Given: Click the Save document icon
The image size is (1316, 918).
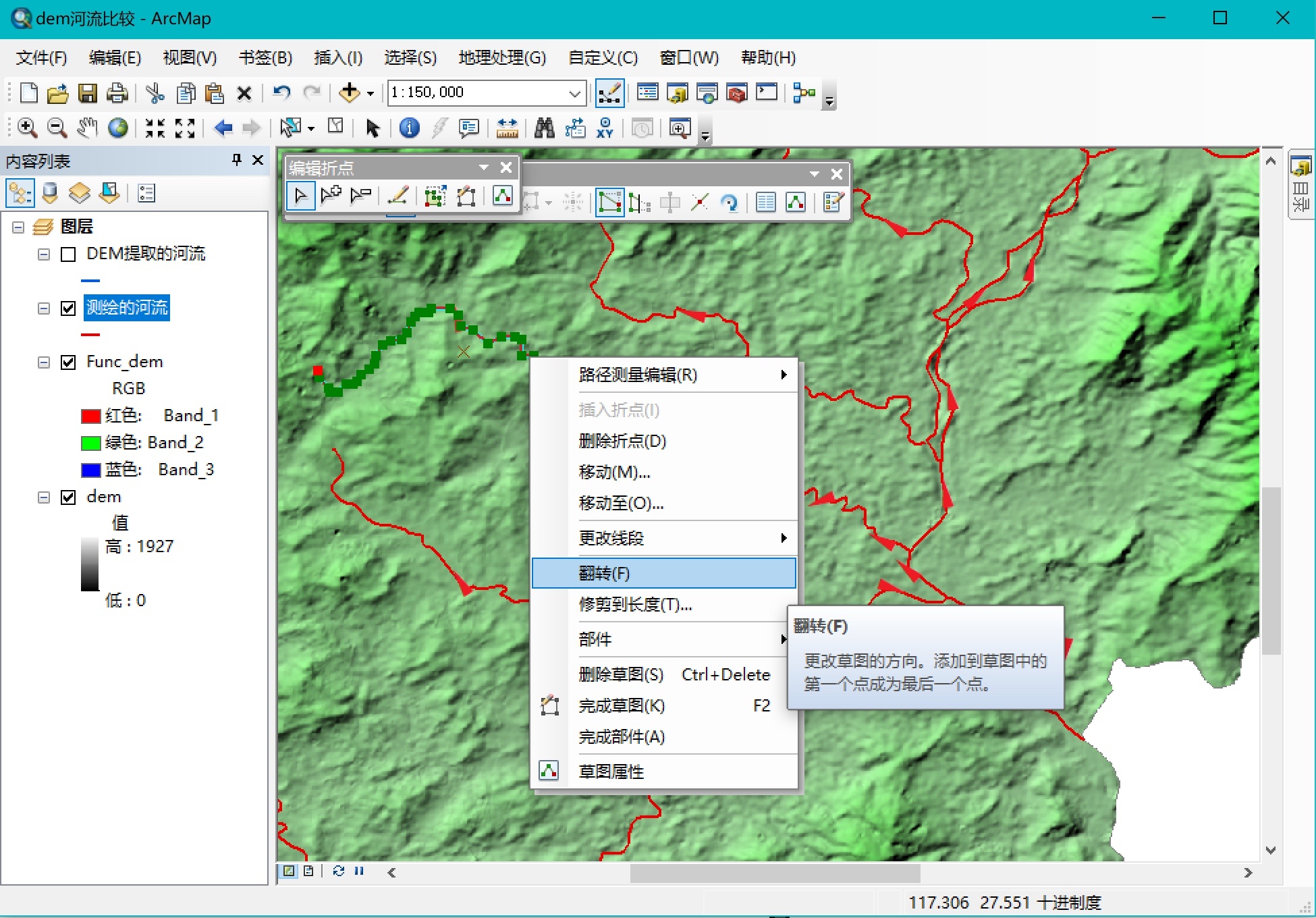Looking at the screenshot, I should click(x=88, y=92).
